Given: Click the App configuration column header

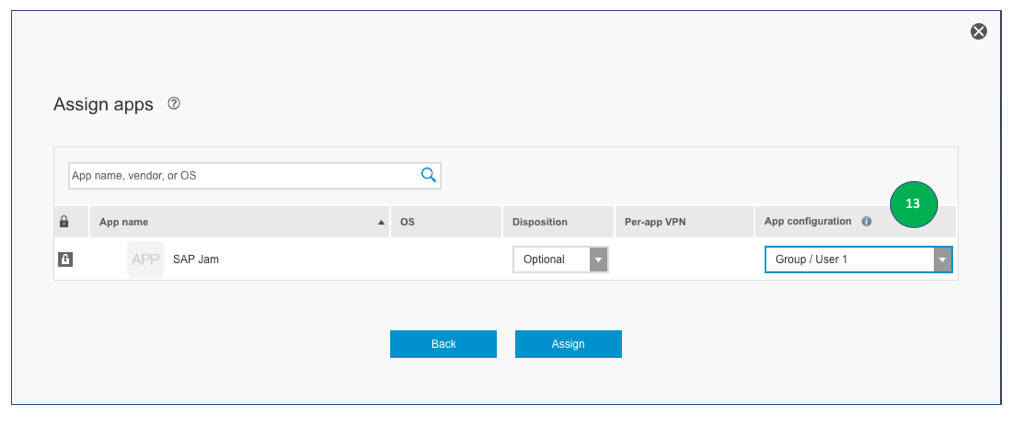Looking at the screenshot, I should pyautogui.click(x=807, y=221).
